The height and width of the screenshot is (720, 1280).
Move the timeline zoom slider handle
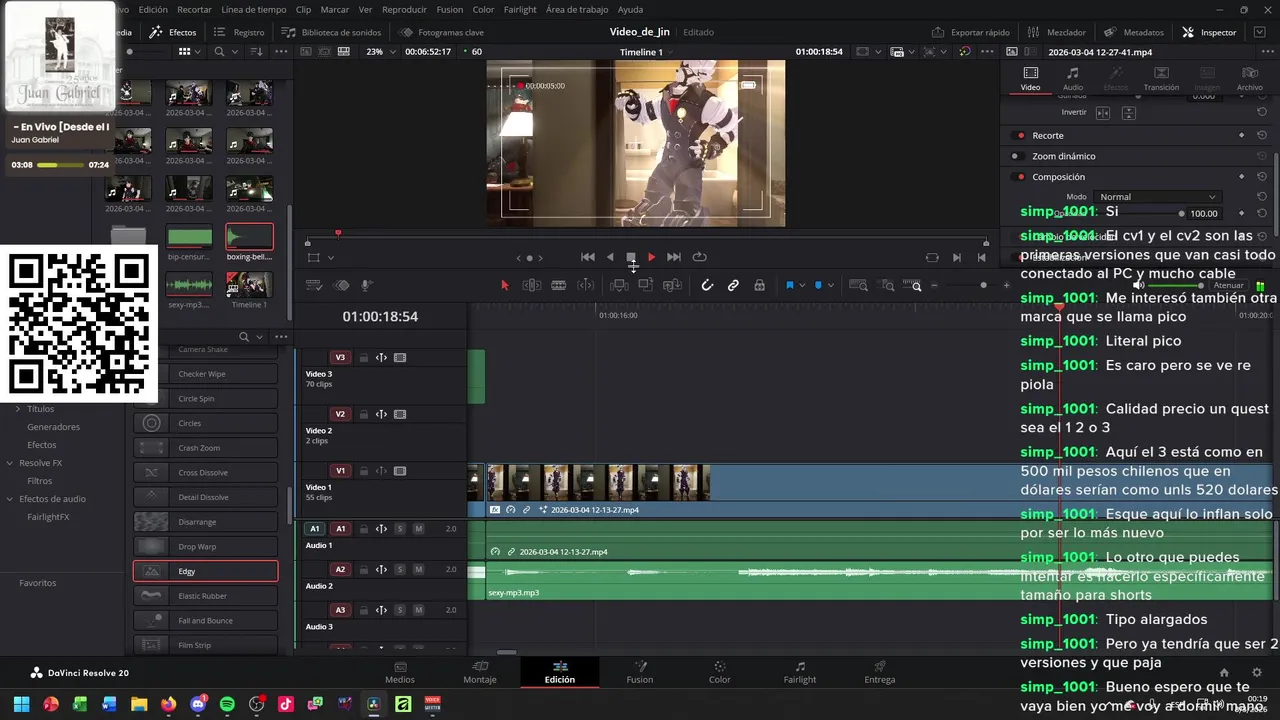(983, 286)
